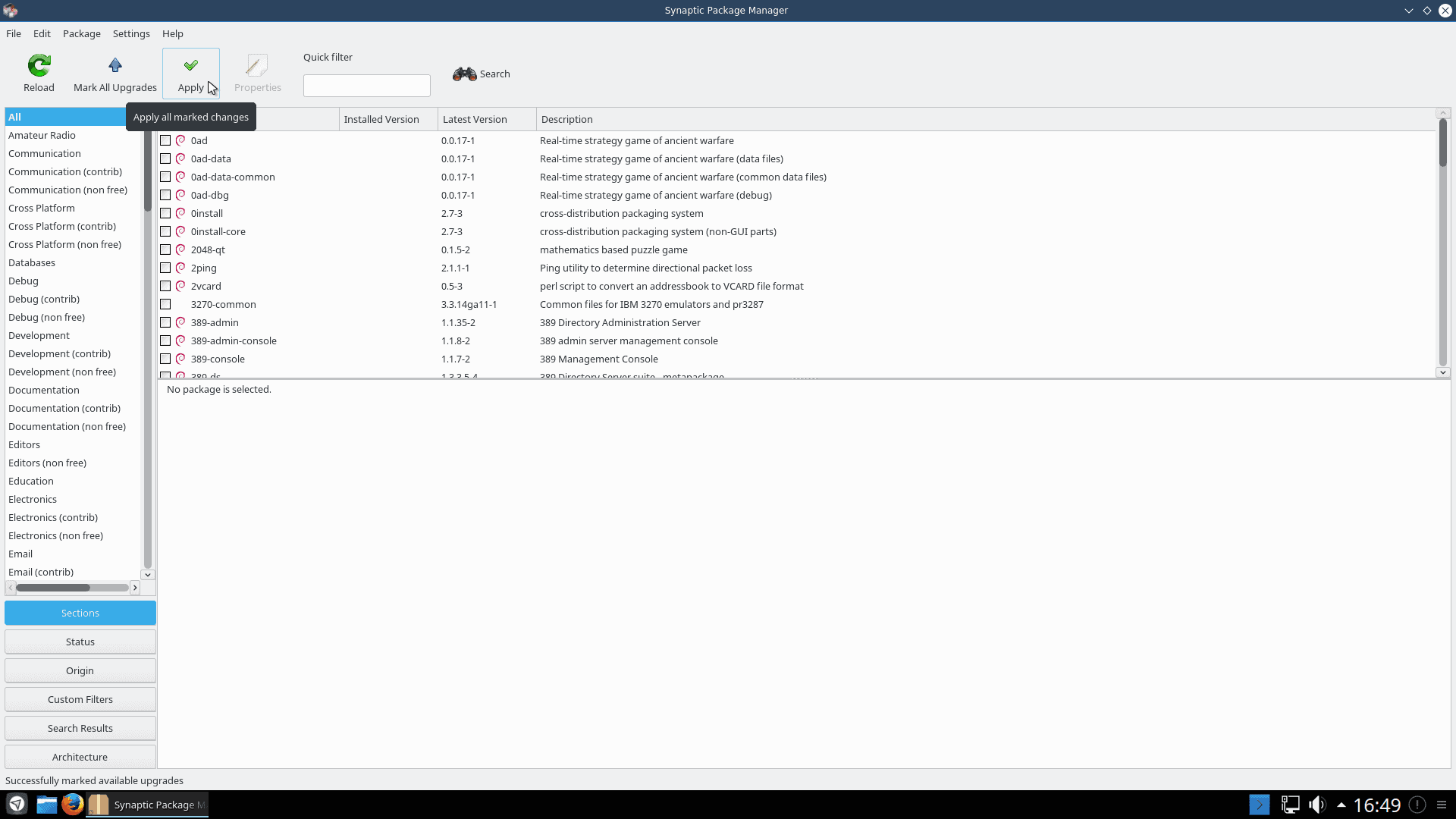Toggle the checkbox for 2ping
Viewport: 1456px width, 819px height.
click(x=165, y=268)
